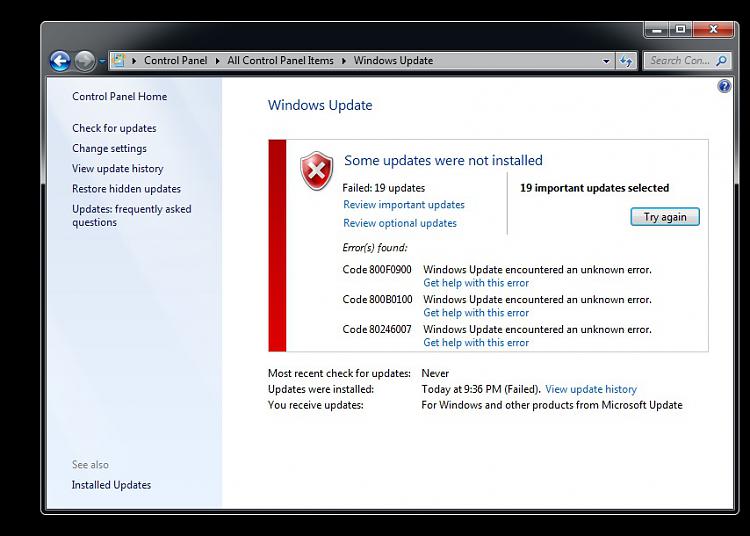Image resolution: width=750 pixels, height=536 pixels.
Task: Select Control Panel breadcrumb
Action: point(176,60)
